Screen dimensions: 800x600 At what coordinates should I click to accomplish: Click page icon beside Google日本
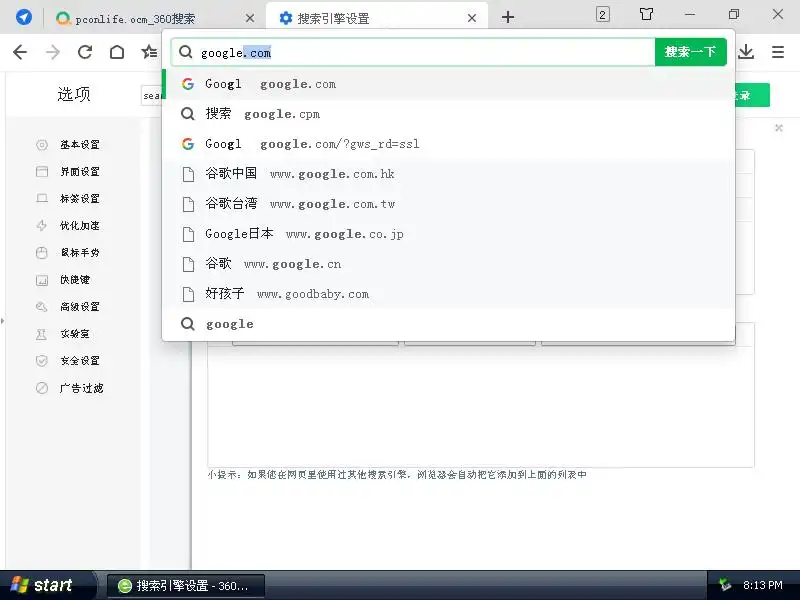click(x=188, y=234)
